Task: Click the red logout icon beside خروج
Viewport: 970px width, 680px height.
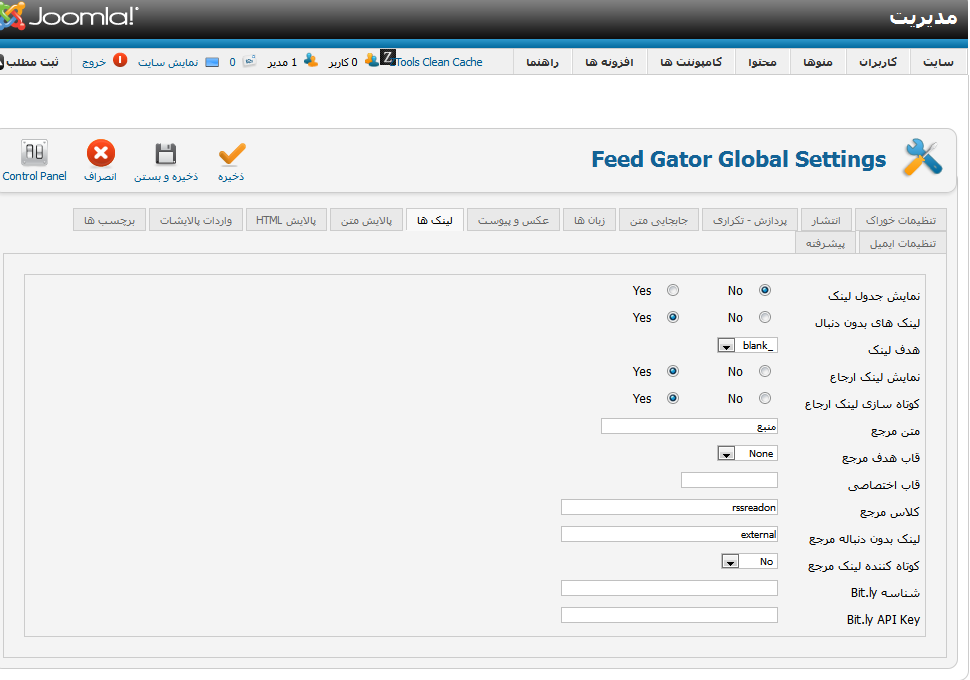Action: (x=120, y=61)
